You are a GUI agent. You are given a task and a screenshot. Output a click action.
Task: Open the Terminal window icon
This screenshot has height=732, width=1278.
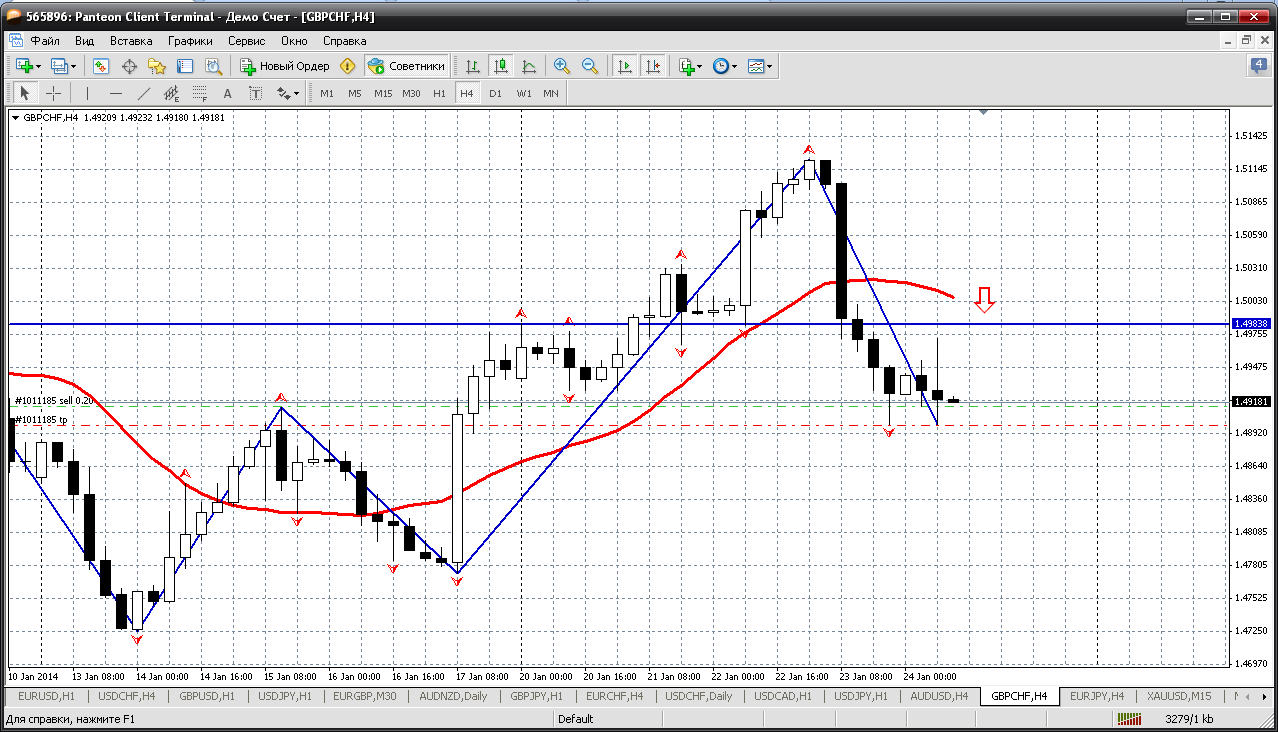pyautogui.click(x=185, y=66)
